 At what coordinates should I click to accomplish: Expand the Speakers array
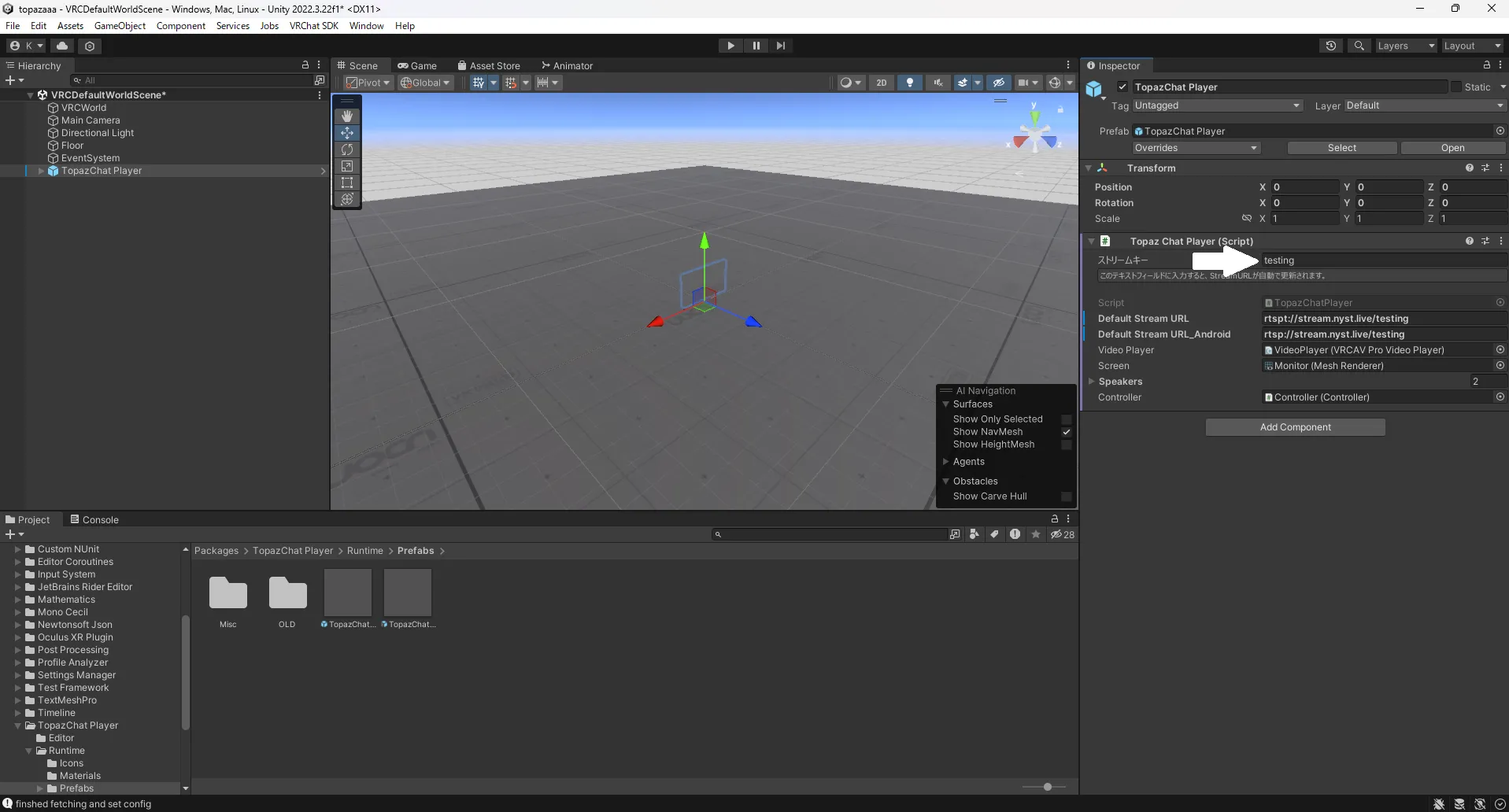1091,382
